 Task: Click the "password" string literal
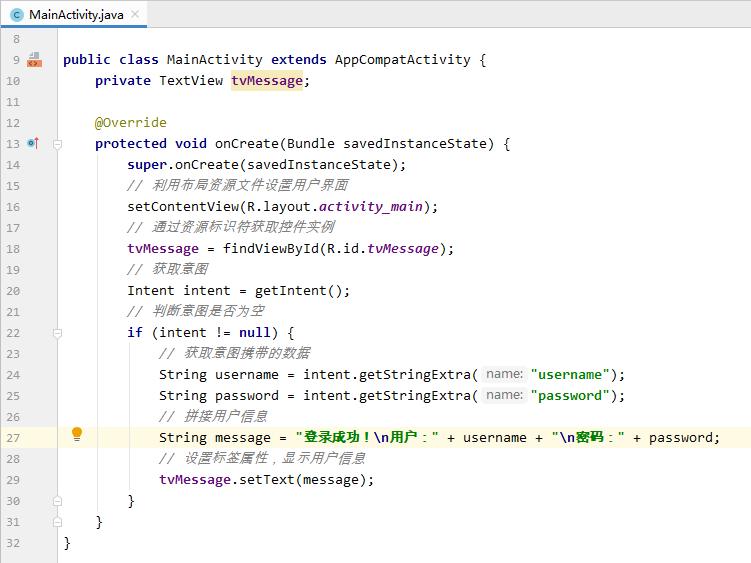point(570,396)
